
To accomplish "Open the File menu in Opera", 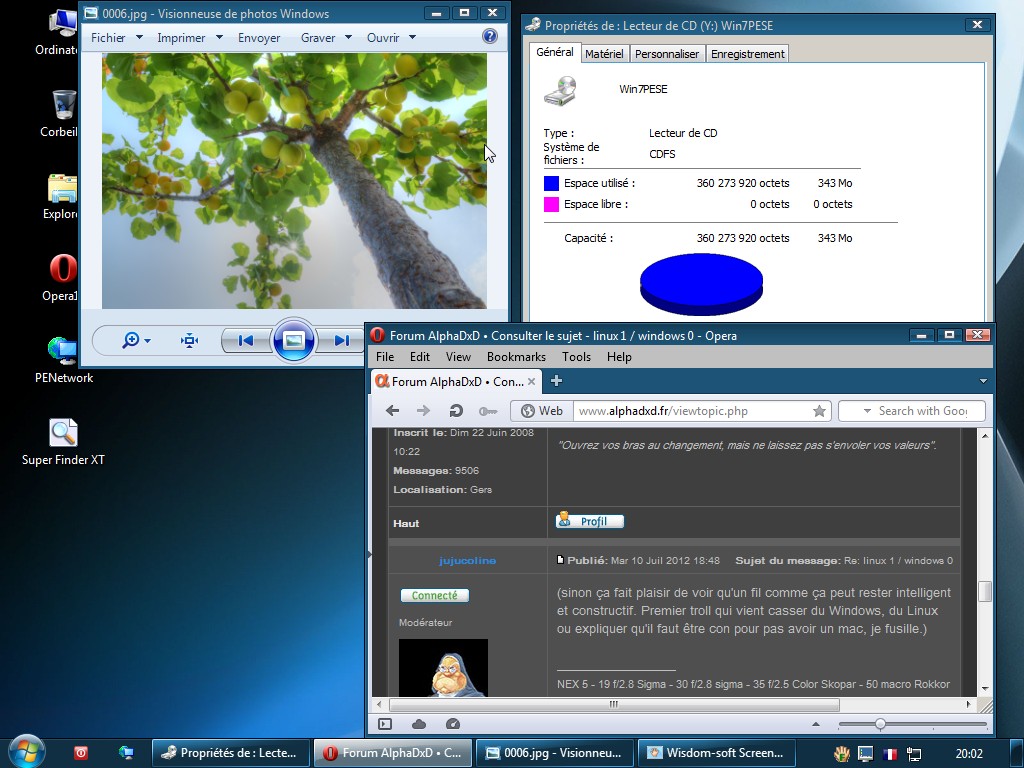I will (x=385, y=357).
